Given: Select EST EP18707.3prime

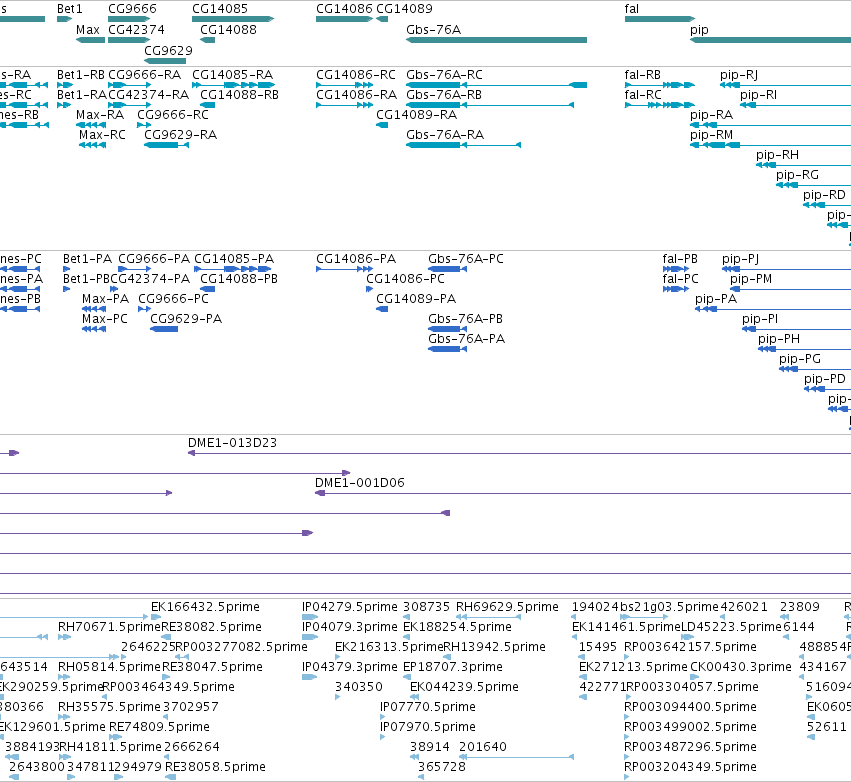Looking at the screenshot, I should [407, 677].
